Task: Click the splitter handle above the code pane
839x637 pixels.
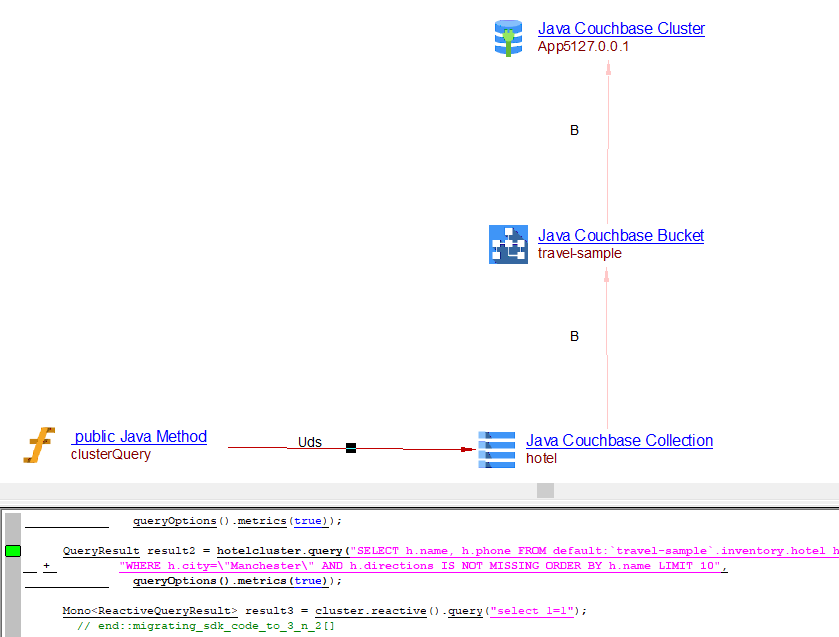Action: (x=545, y=490)
